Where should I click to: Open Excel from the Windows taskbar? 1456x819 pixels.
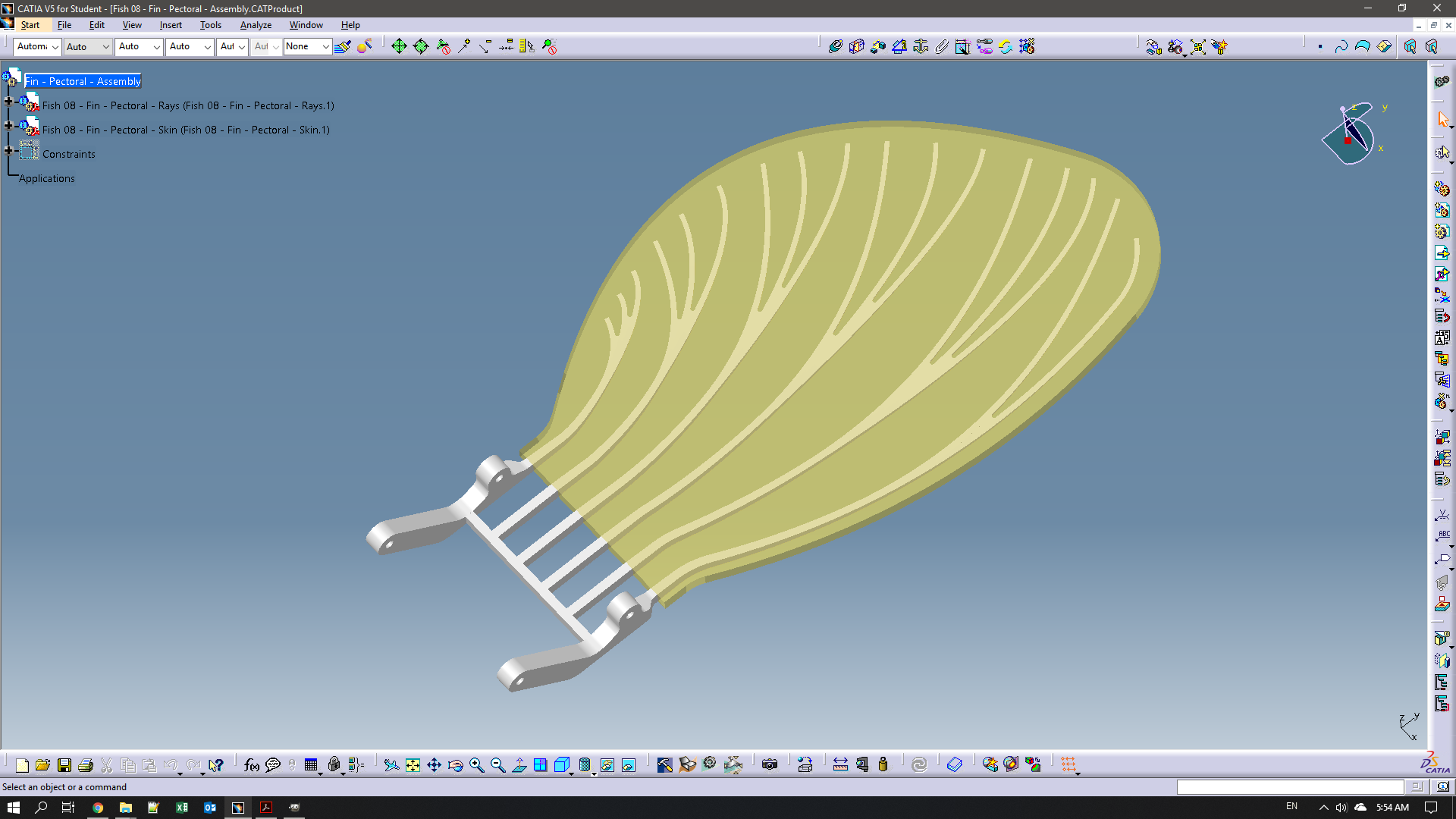(182, 808)
